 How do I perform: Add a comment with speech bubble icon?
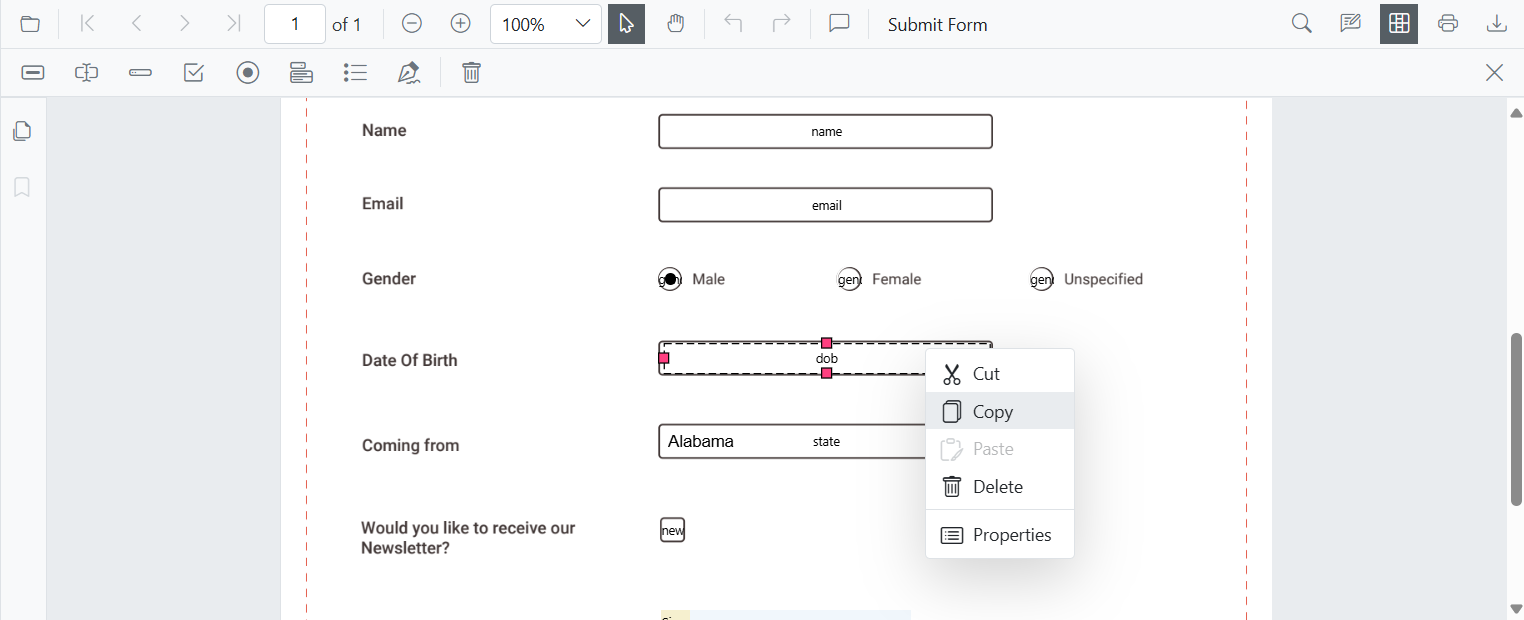[839, 24]
